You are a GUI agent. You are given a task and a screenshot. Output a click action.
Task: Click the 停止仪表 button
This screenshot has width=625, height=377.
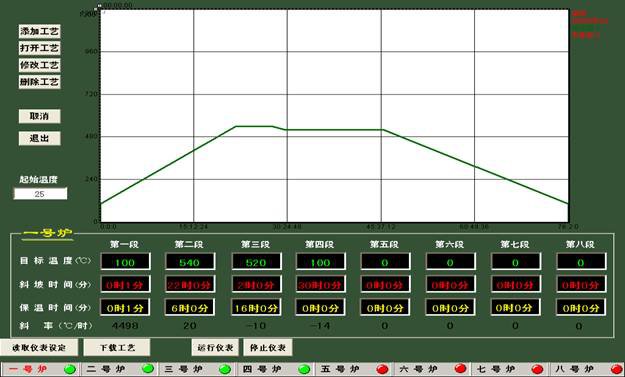click(268, 348)
